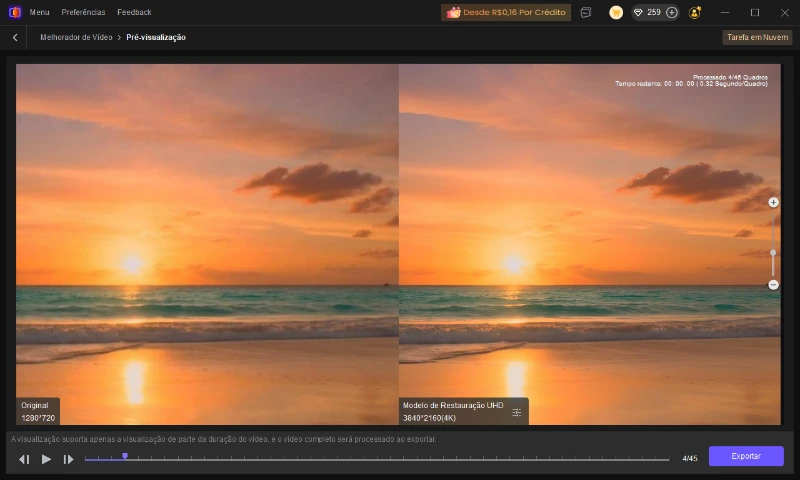Click the Exportar button
800x480 pixels.
pyautogui.click(x=746, y=456)
